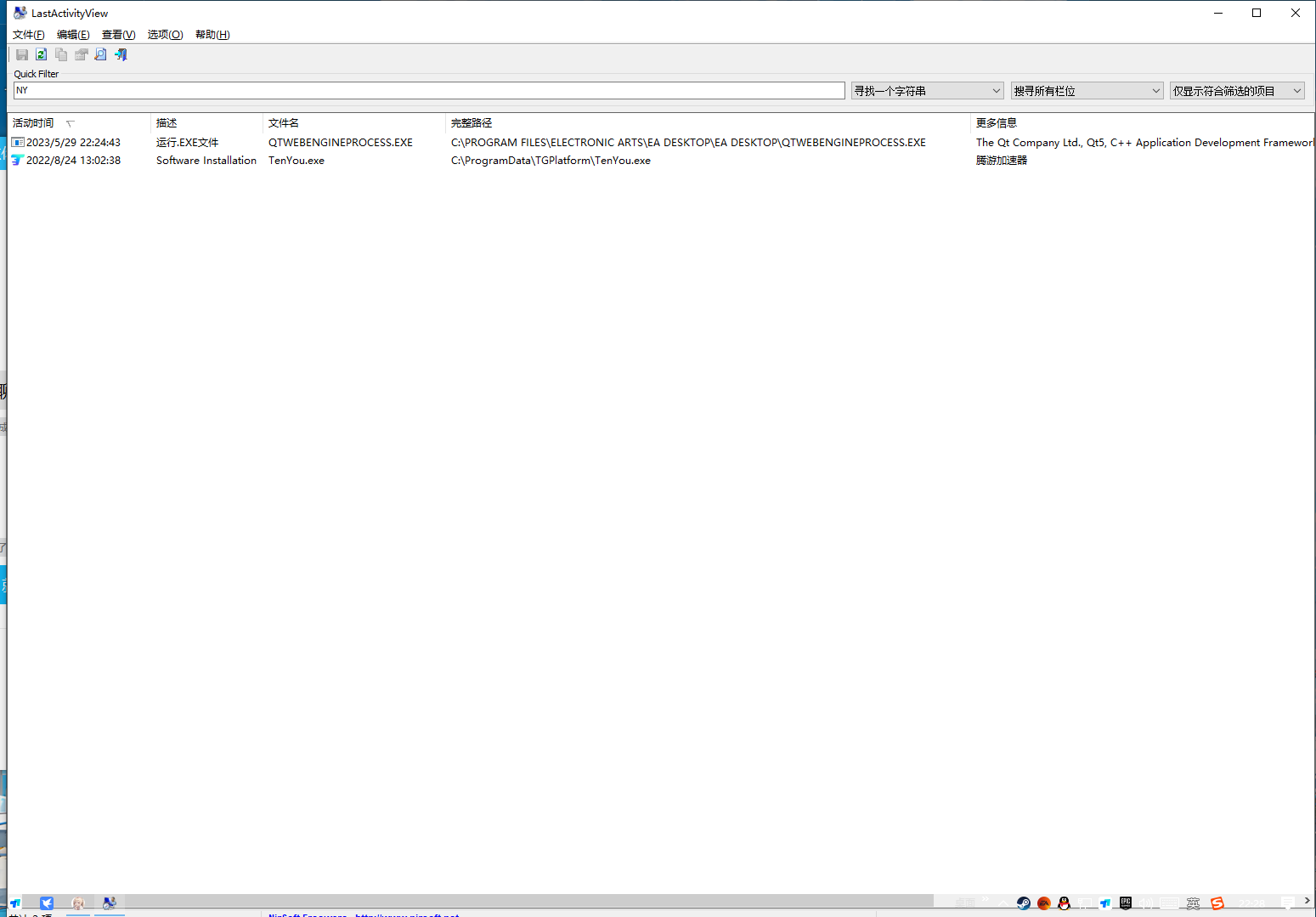
Task: Click the EA DESKTOP full path cell
Action: (x=688, y=143)
